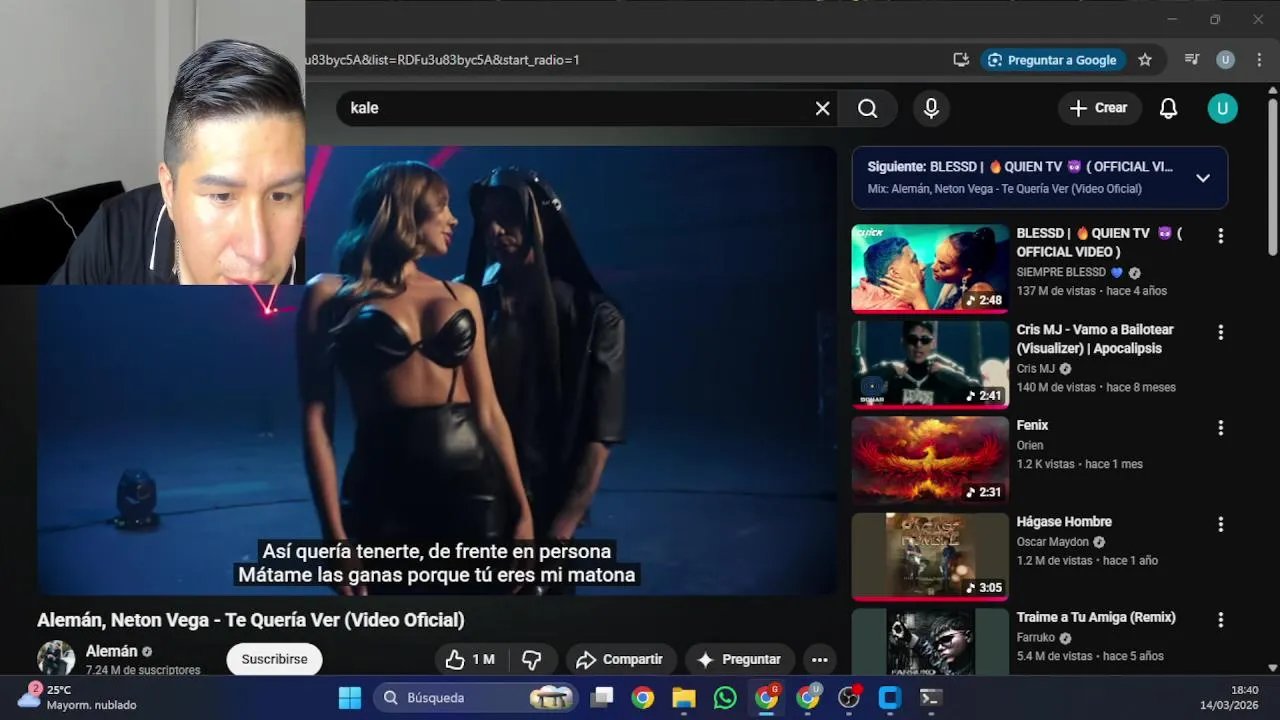Viewport: 1280px width, 720px height.
Task: Open the Farruko channel name
Action: click(x=1036, y=638)
